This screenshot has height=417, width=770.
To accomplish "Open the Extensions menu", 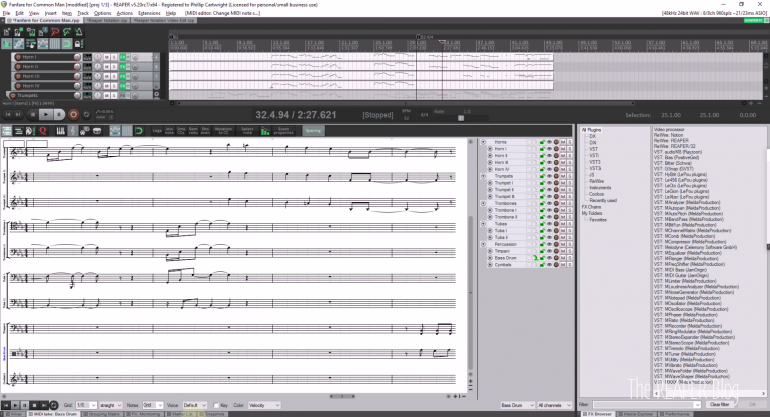I will pos(149,13).
